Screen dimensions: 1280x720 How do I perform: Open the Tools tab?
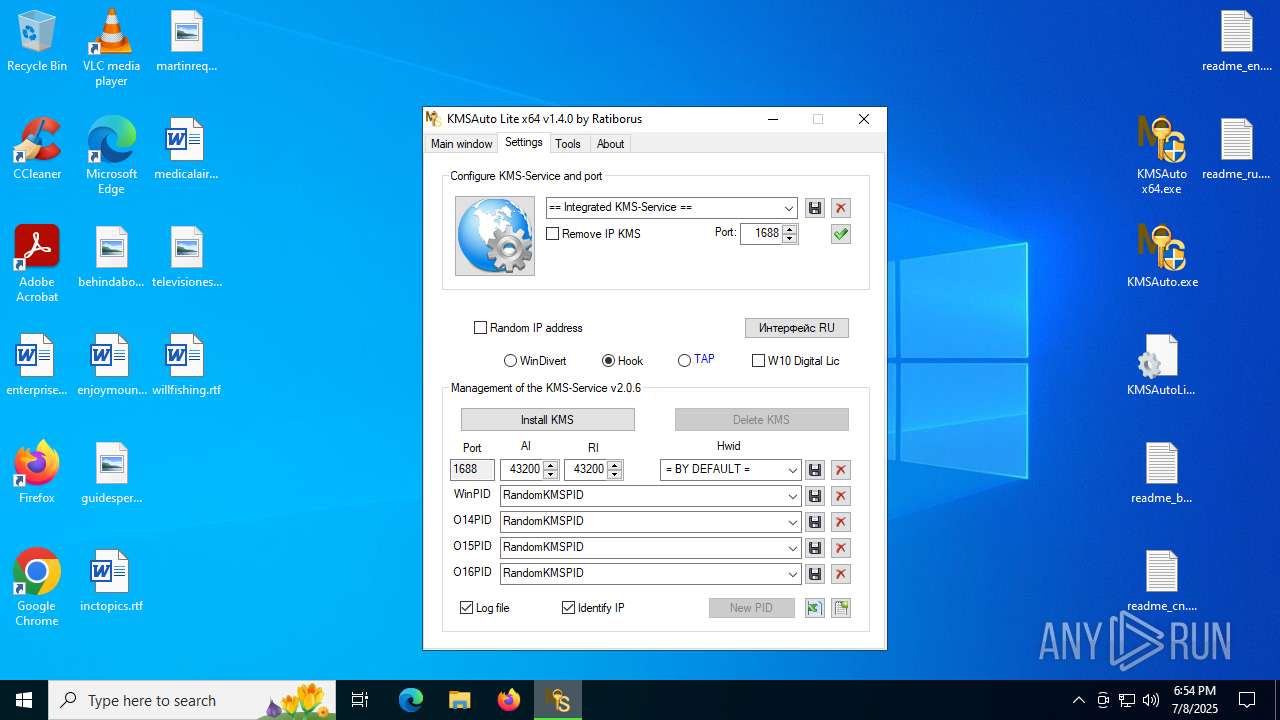[568, 144]
